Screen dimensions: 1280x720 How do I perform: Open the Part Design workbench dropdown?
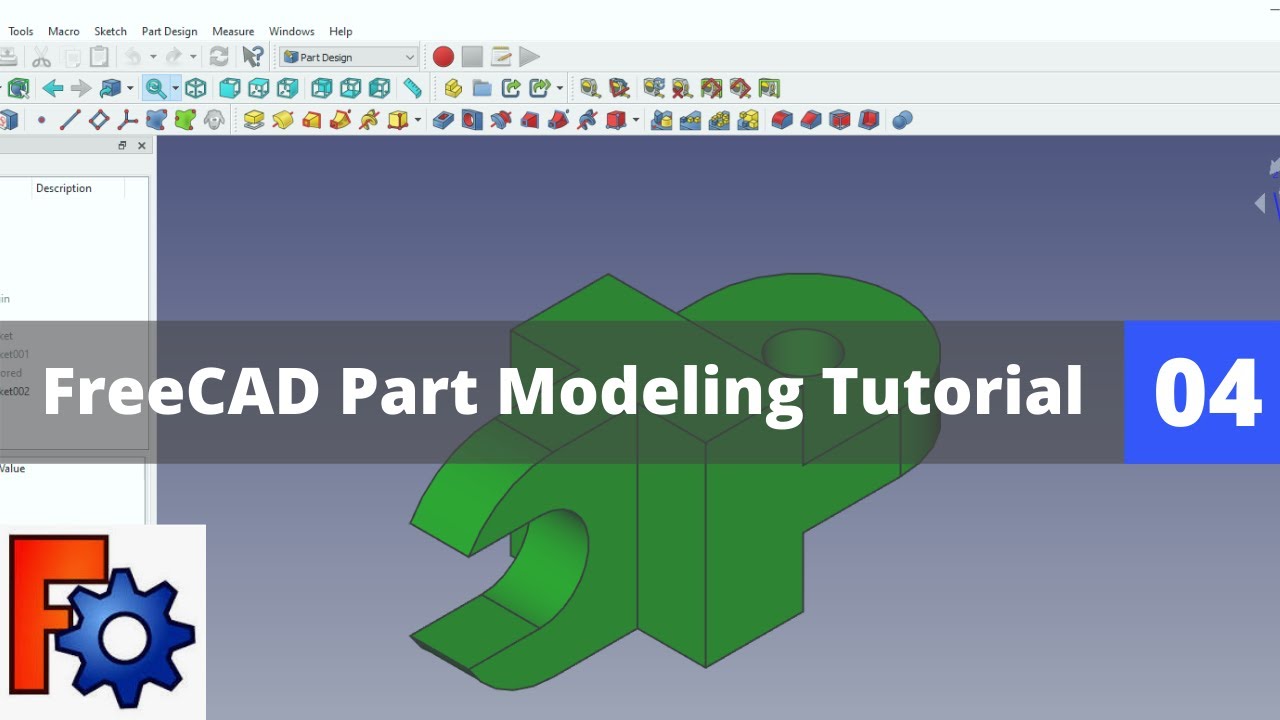(349, 57)
